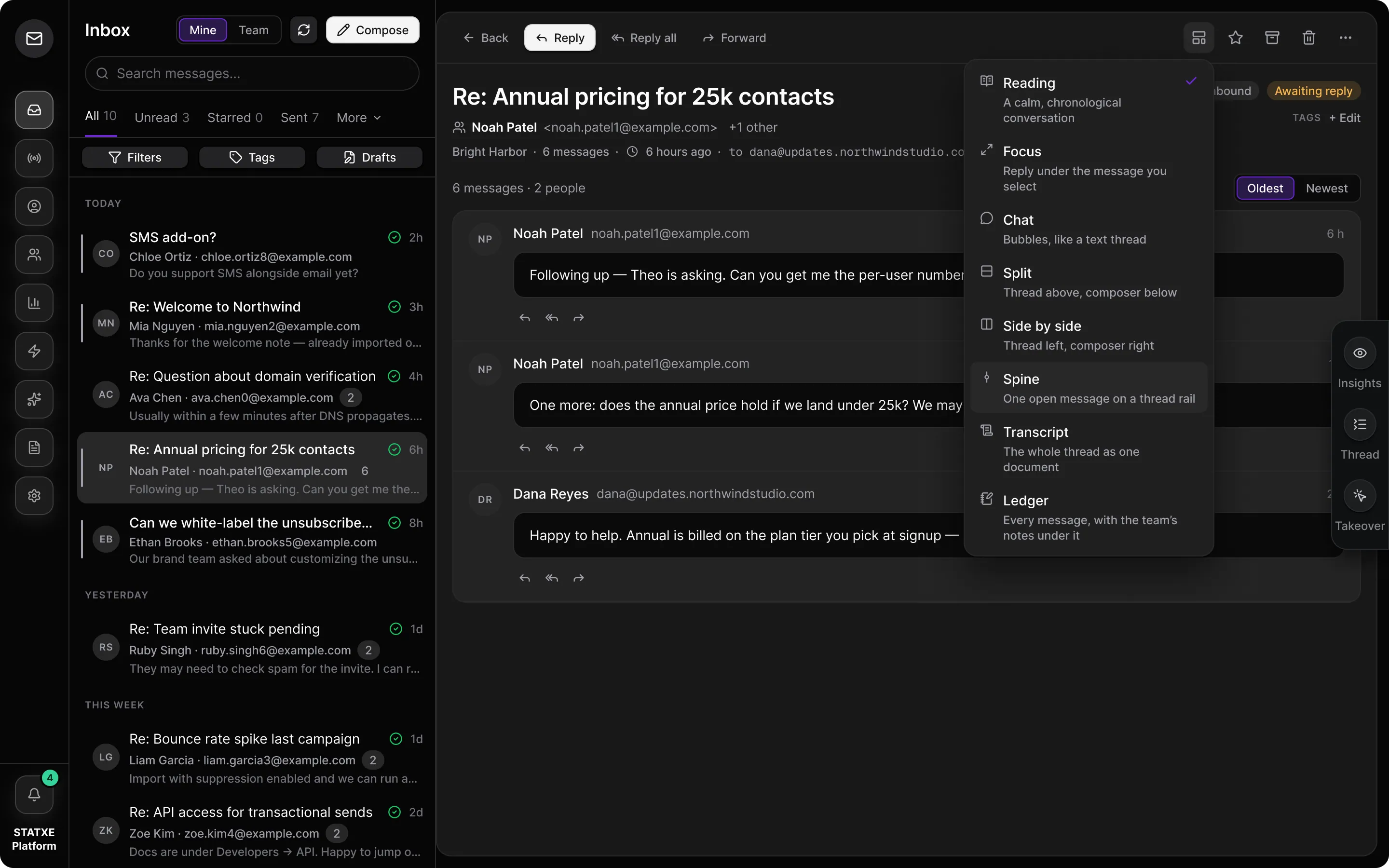
Task: Switch to the Unread tab
Action: [x=162, y=118]
